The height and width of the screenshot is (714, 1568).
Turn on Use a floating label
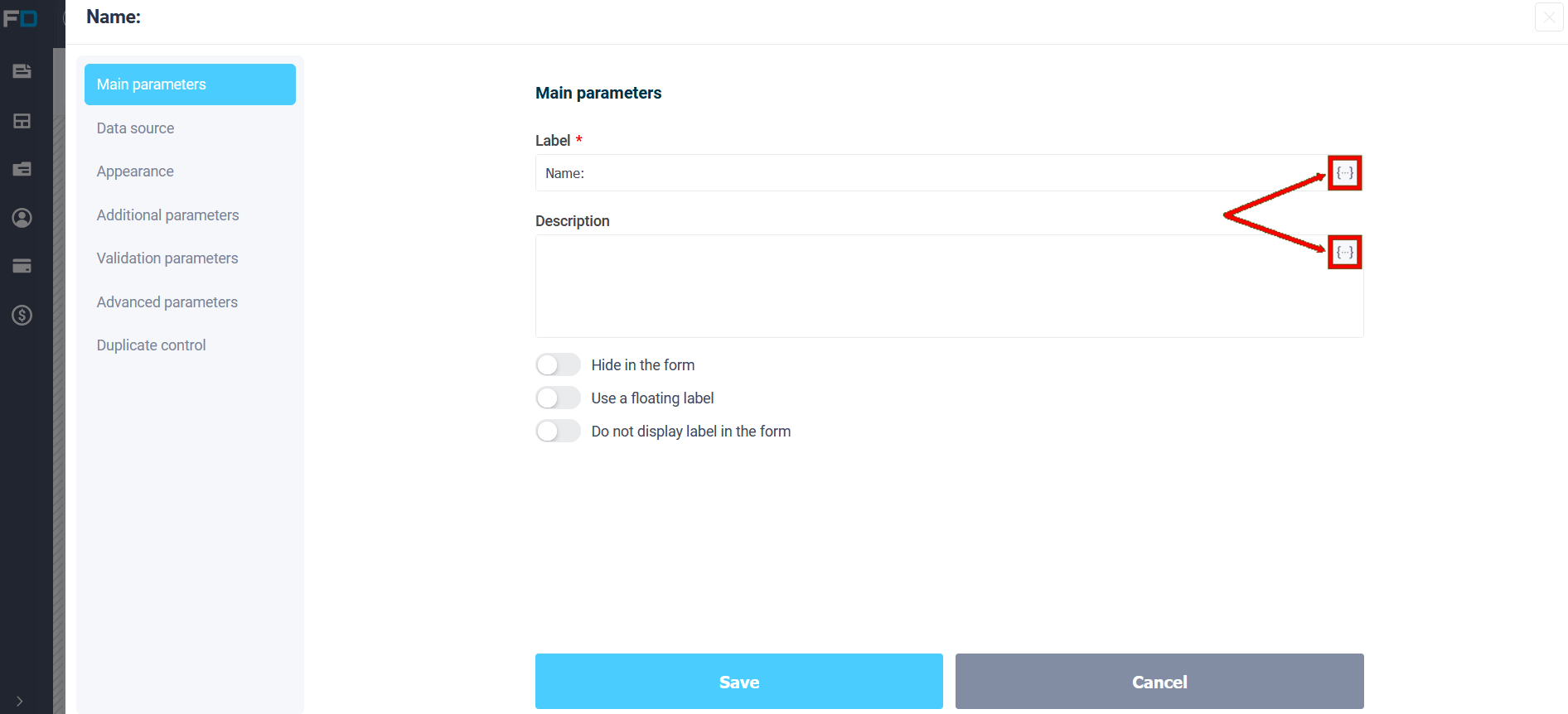(558, 398)
